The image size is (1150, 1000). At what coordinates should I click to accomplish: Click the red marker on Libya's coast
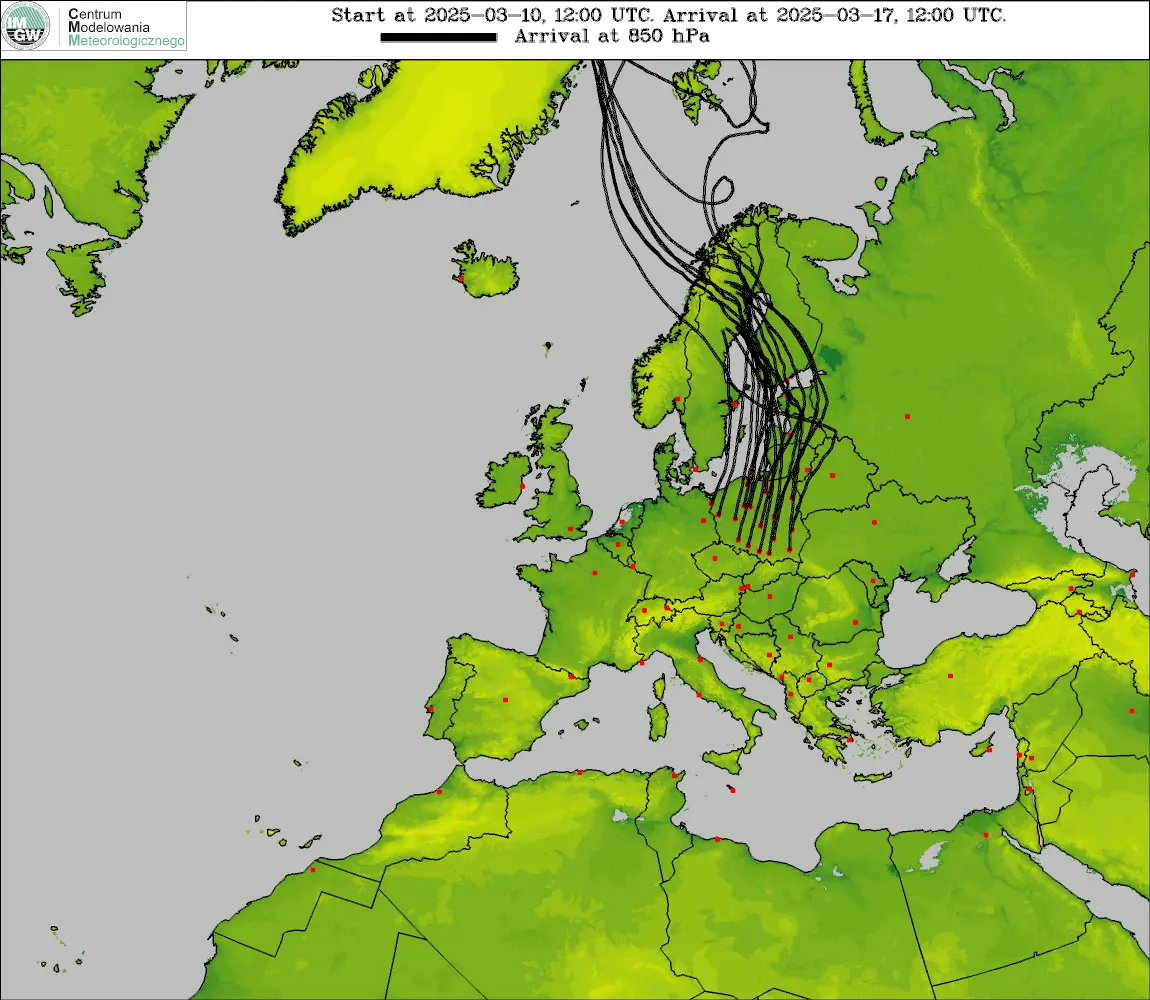click(717, 839)
